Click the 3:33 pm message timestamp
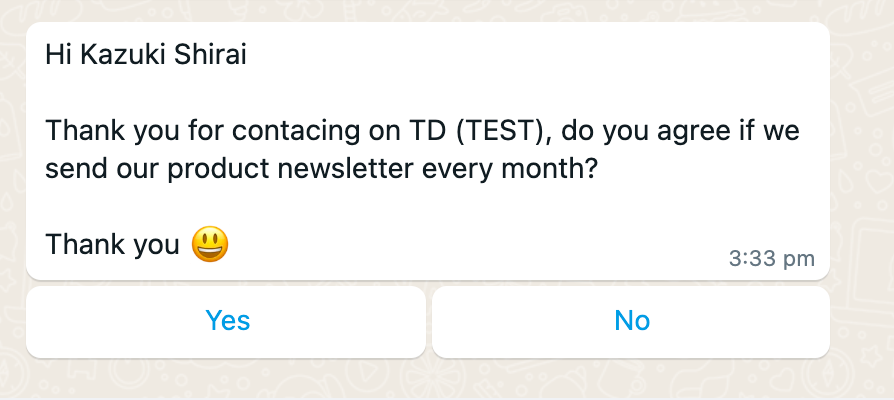Viewport: 894px width, 400px height. pyautogui.click(x=772, y=259)
